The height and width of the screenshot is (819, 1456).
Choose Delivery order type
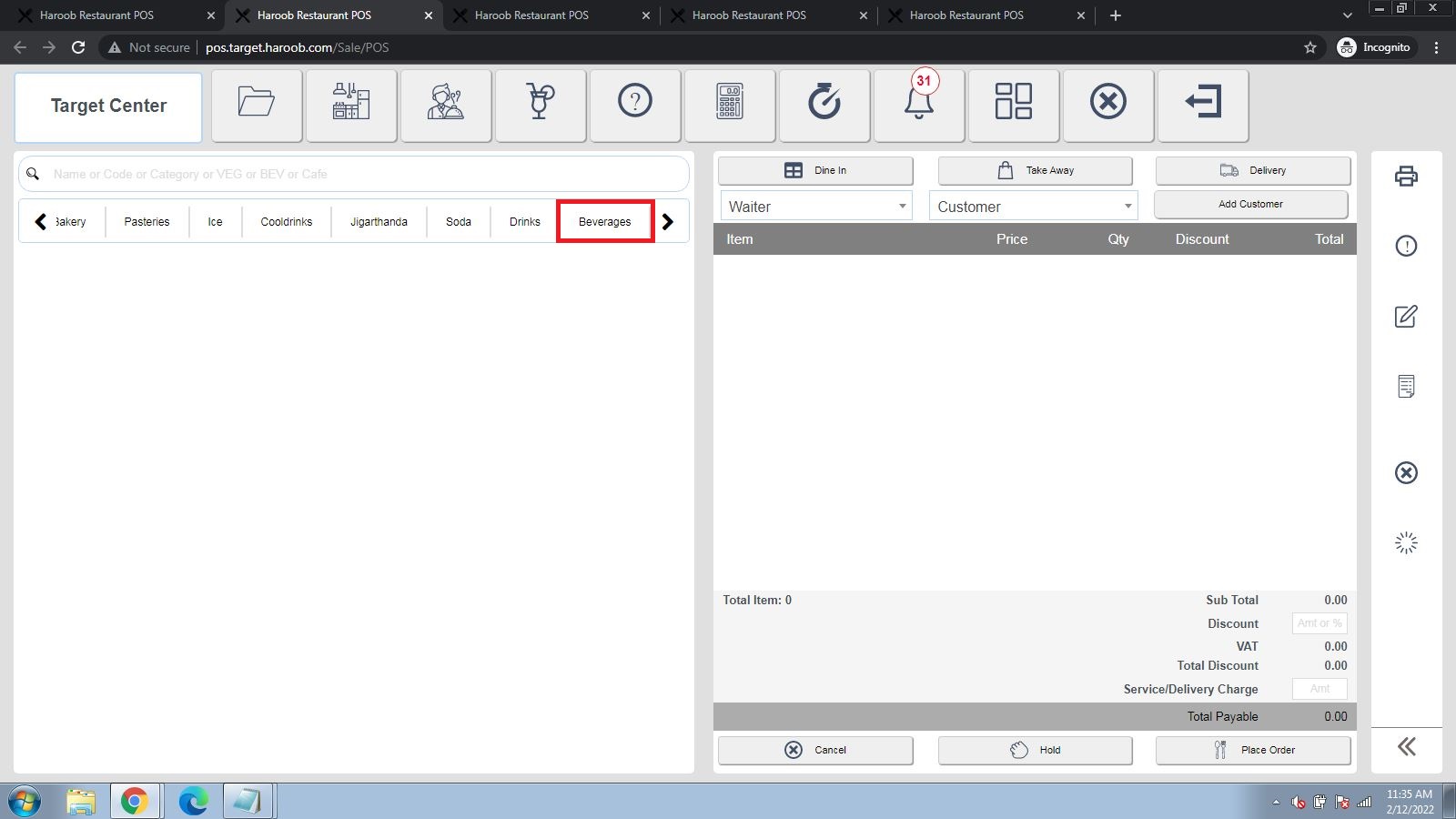(x=1253, y=170)
